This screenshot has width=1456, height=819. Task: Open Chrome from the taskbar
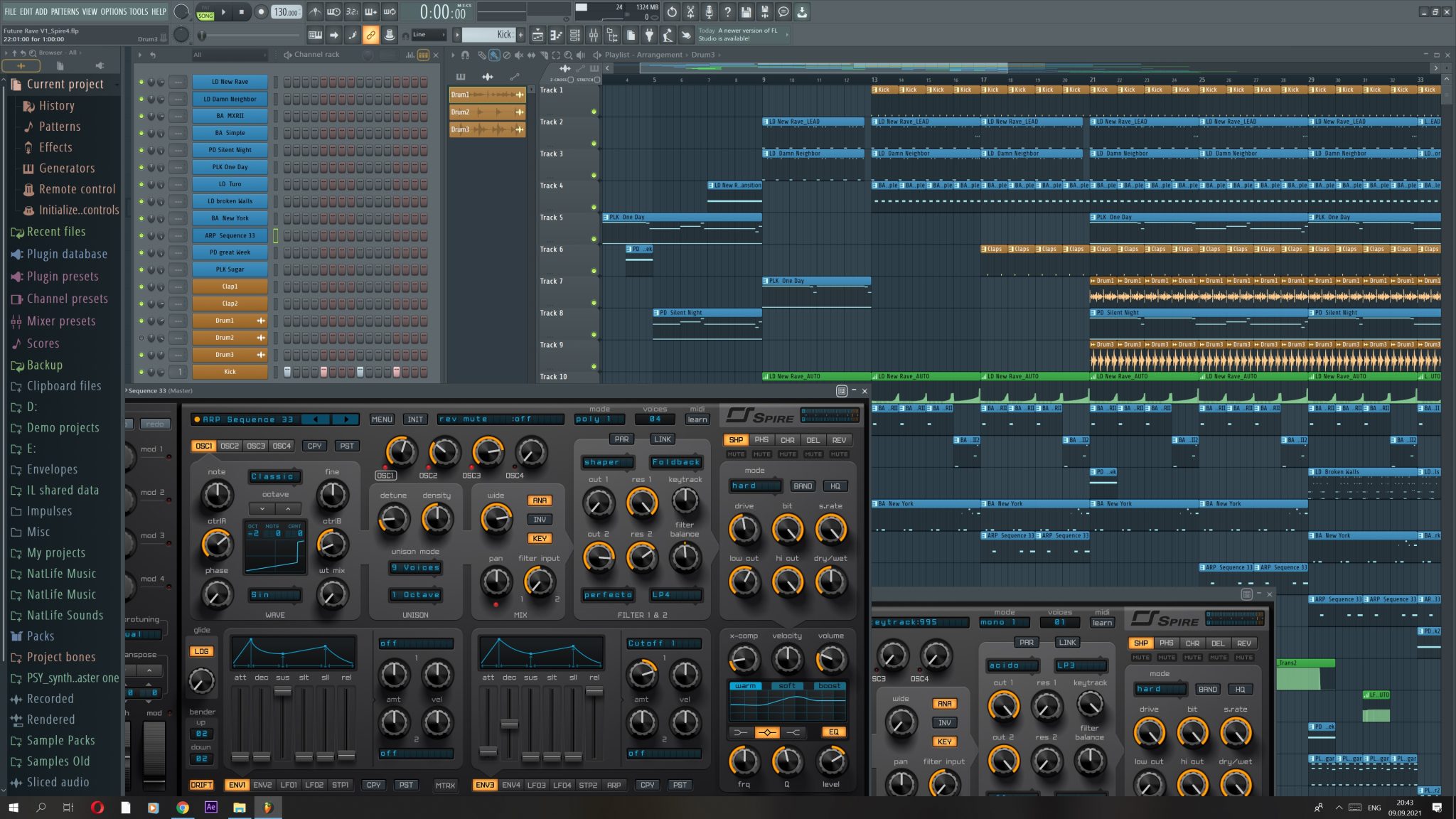[x=183, y=808]
